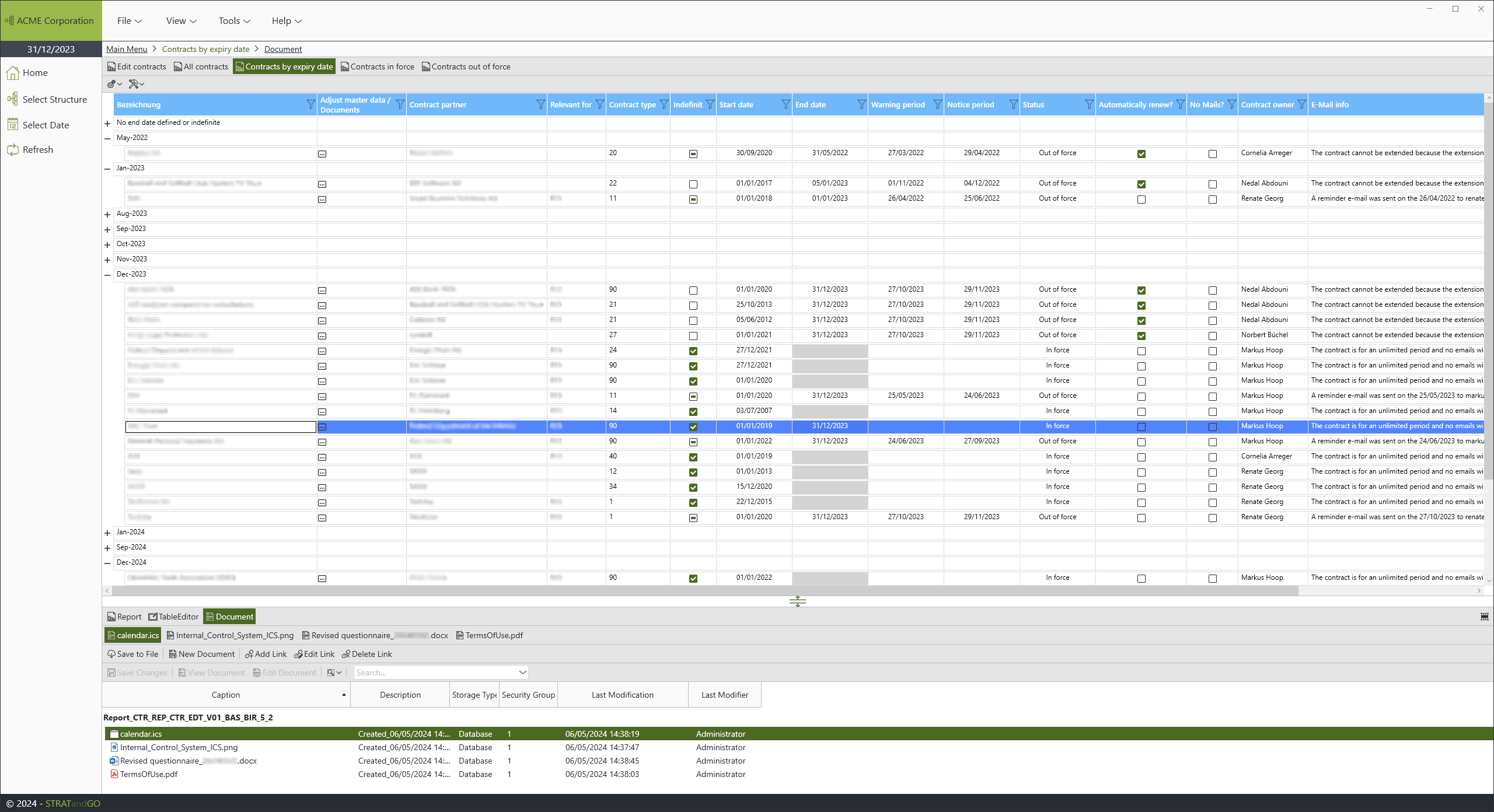Toggle Automatically renew checkbox in May-2022 row

point(1142,154)
